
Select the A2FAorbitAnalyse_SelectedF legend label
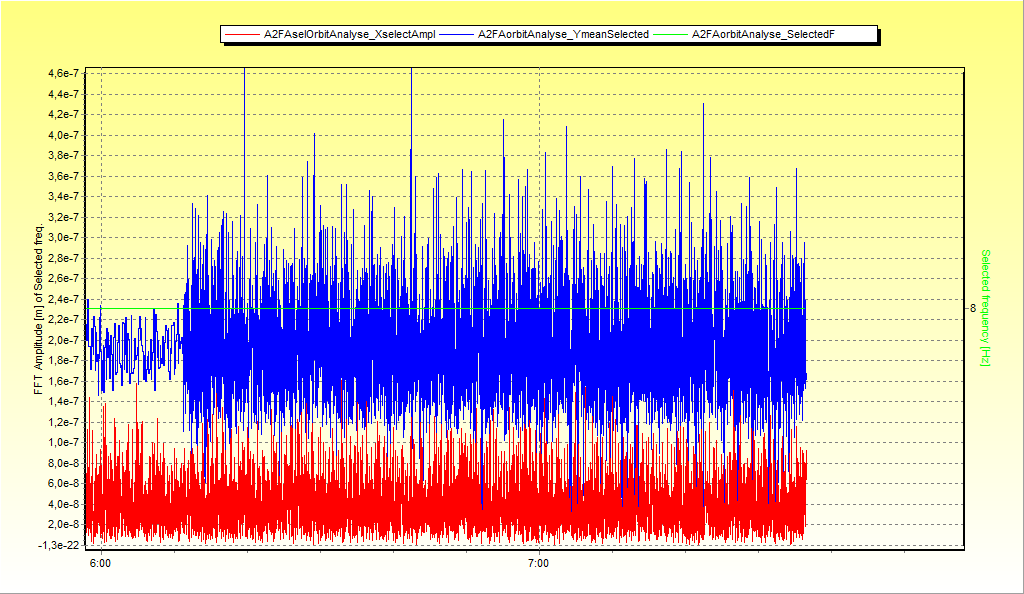click(x=763, y=35)
